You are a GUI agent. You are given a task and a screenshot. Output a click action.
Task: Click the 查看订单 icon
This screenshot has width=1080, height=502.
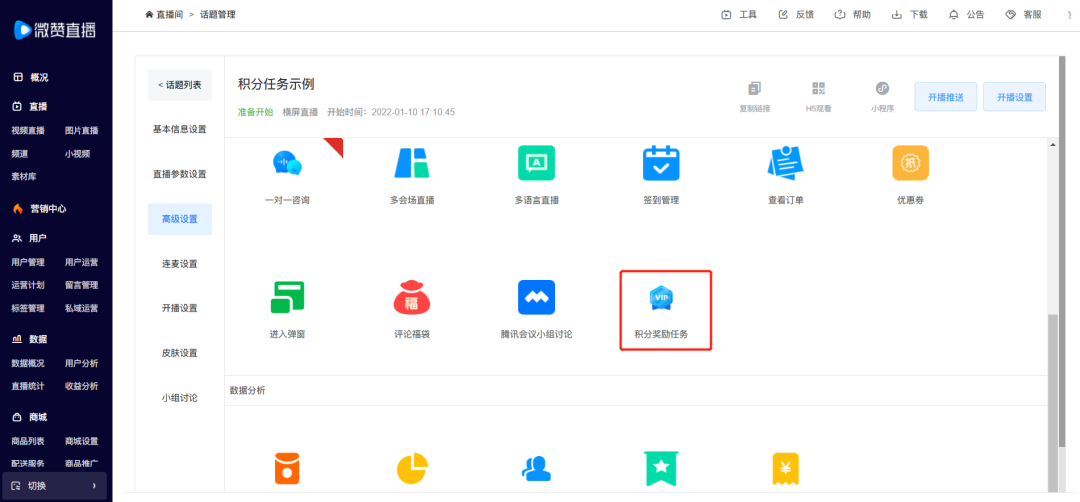coord(786,163)
